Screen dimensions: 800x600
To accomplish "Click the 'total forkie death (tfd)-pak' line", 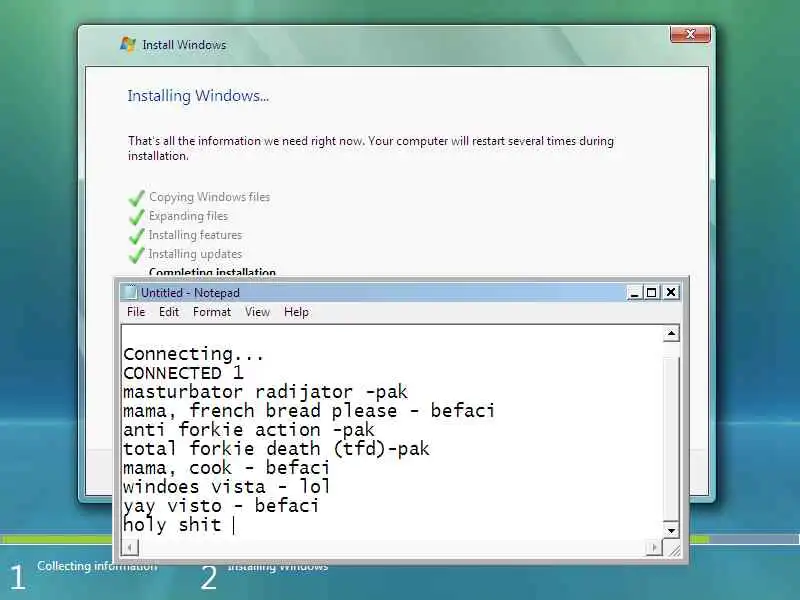I will [276, 449].
